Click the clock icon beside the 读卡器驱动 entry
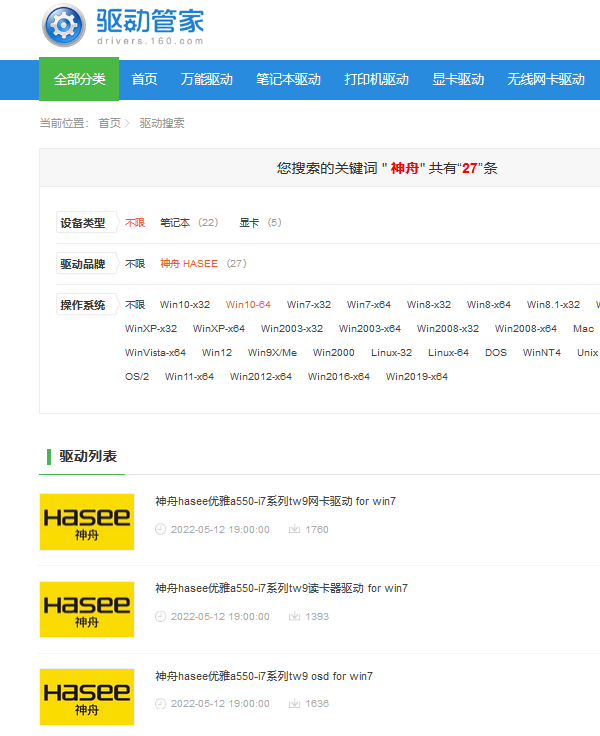Image resolution: width=600 pixels, height=736 pixels. (161, 616)
